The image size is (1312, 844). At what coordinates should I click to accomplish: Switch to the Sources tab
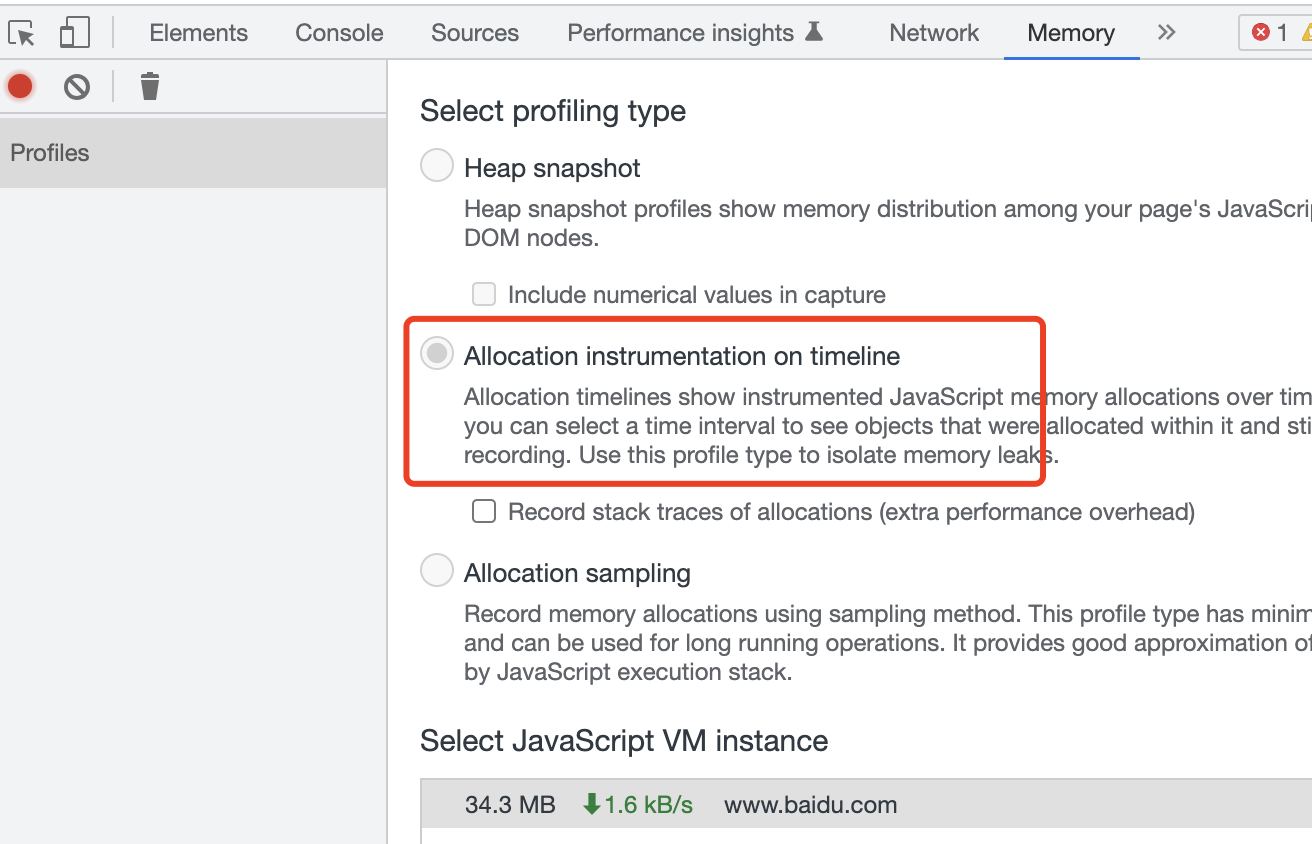tap(475, 33)
